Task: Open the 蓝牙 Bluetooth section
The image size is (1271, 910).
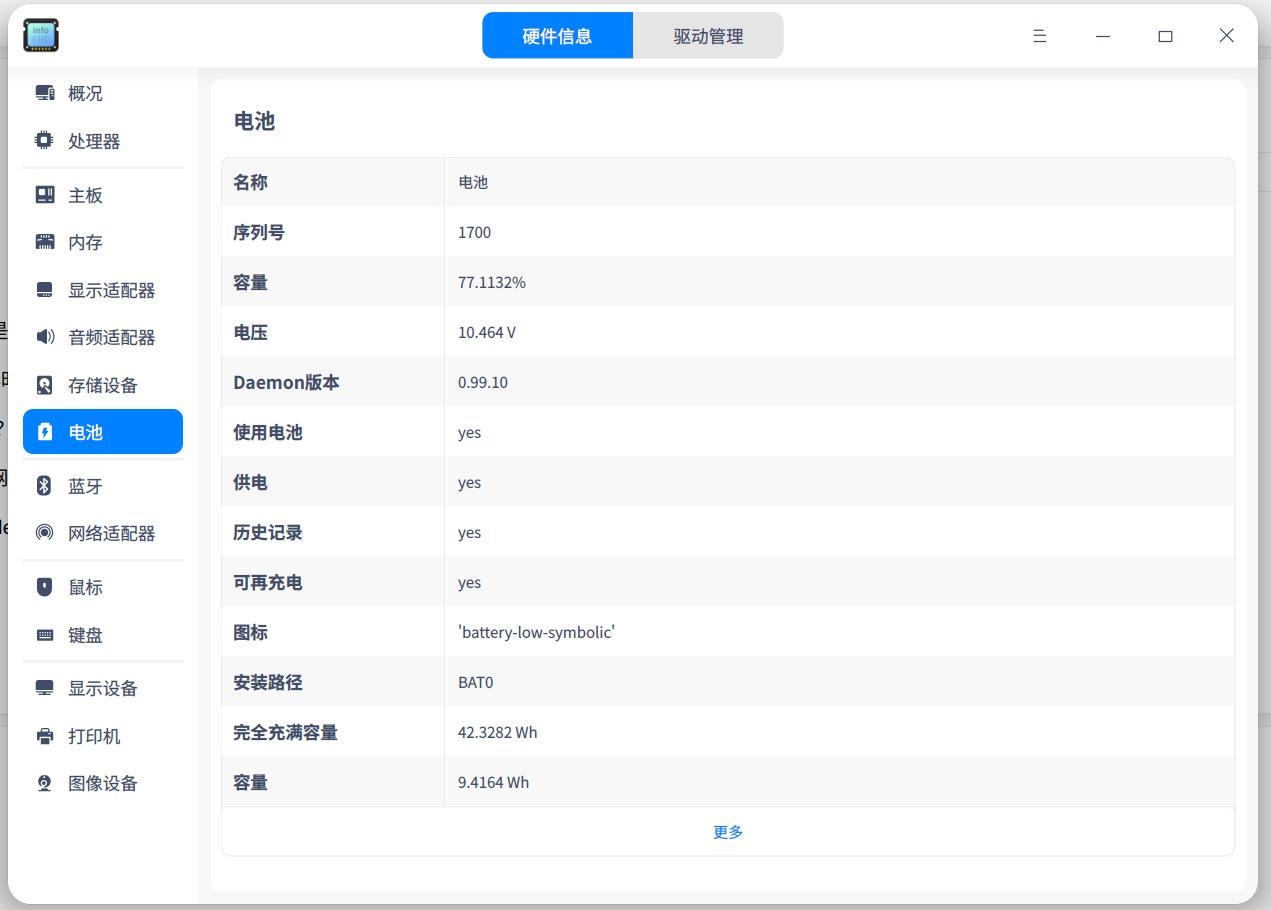Action: point(86,485)
